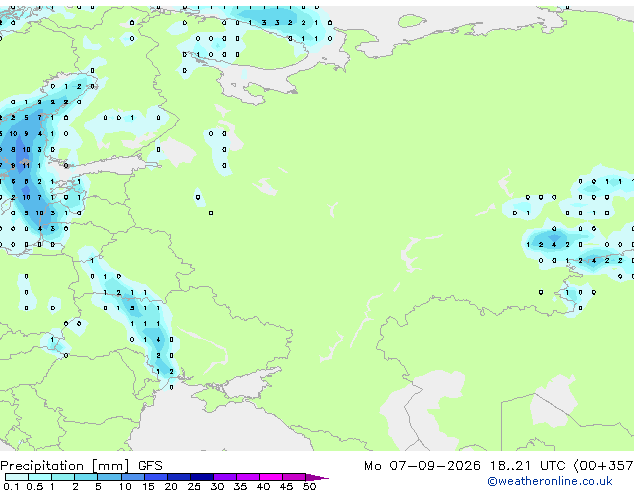Click the 30–35 mm purple legend swatch

pyautogui.click(x=224, y=477)
